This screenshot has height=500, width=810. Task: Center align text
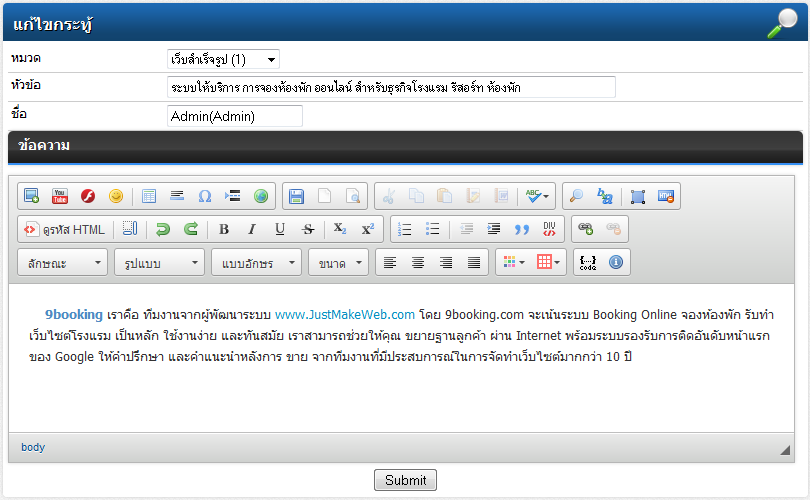[x=418, y=262]
